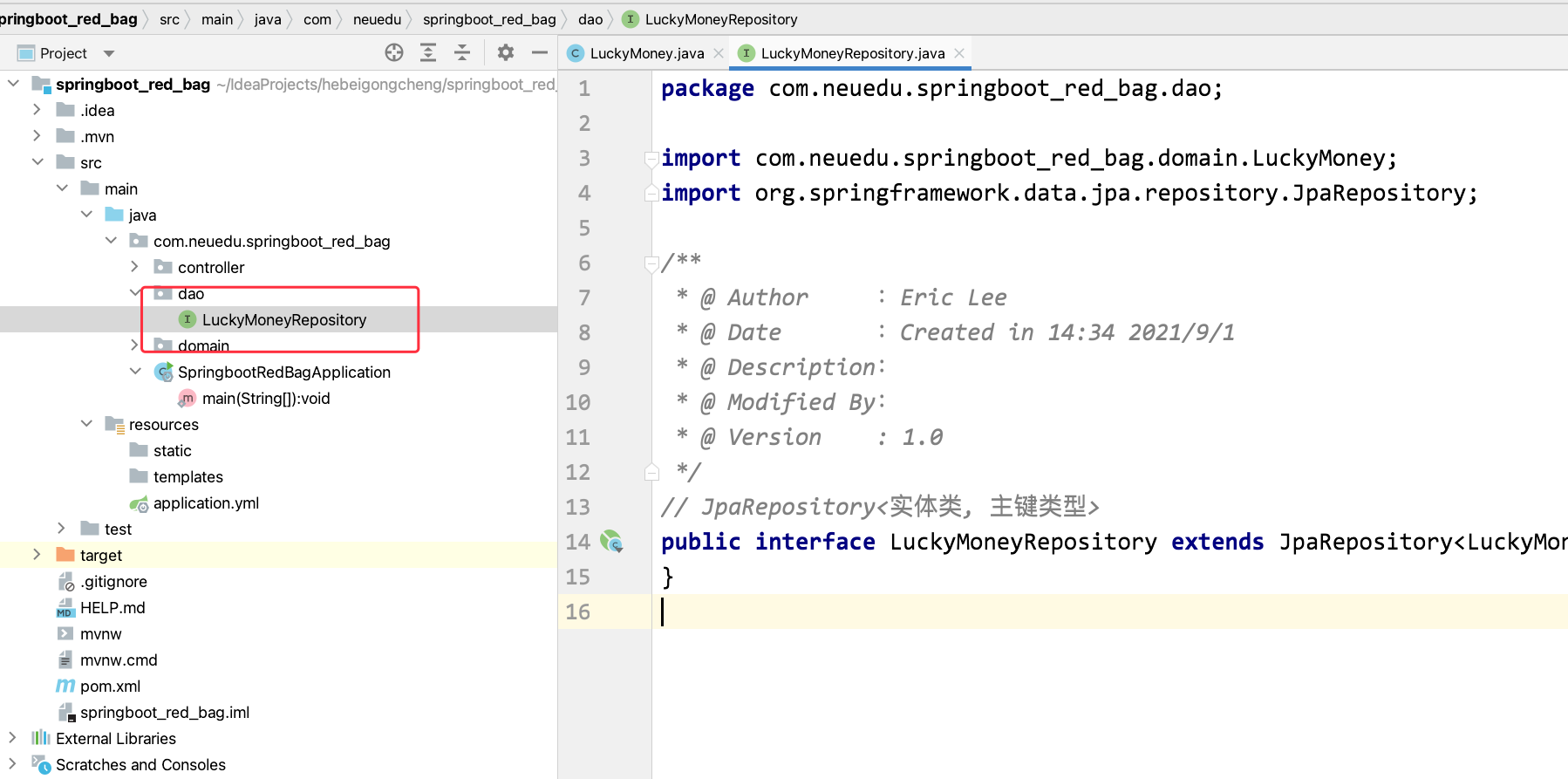This screenshot has height=779, width=1568.
Task: Hide the Project panel with minus icon
Action: [x=540, y=53]
